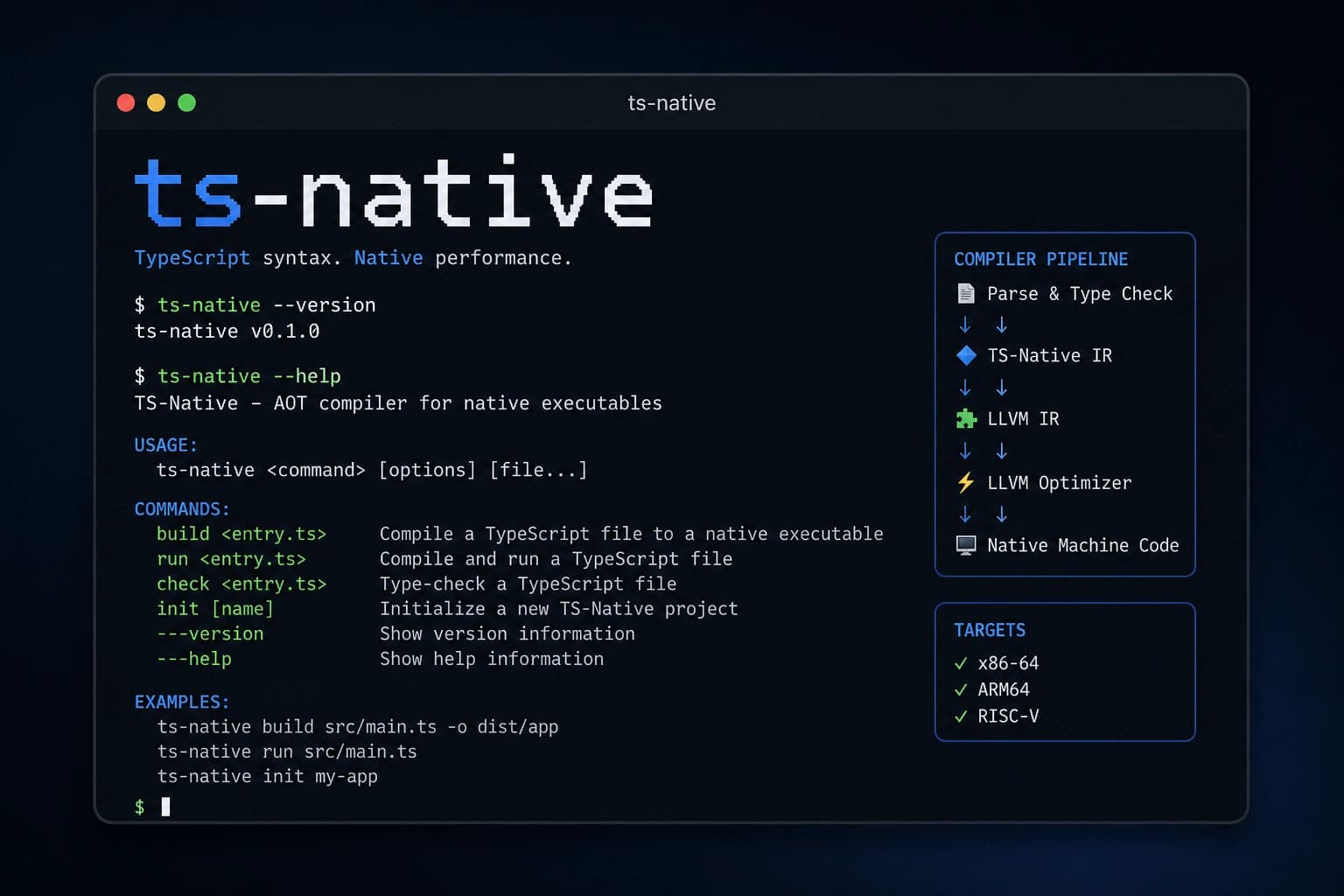Click the output 'ts-native v0.1.0'
Image resolution: width=1344 pixels, height=896 pixels.
point(227,332)
